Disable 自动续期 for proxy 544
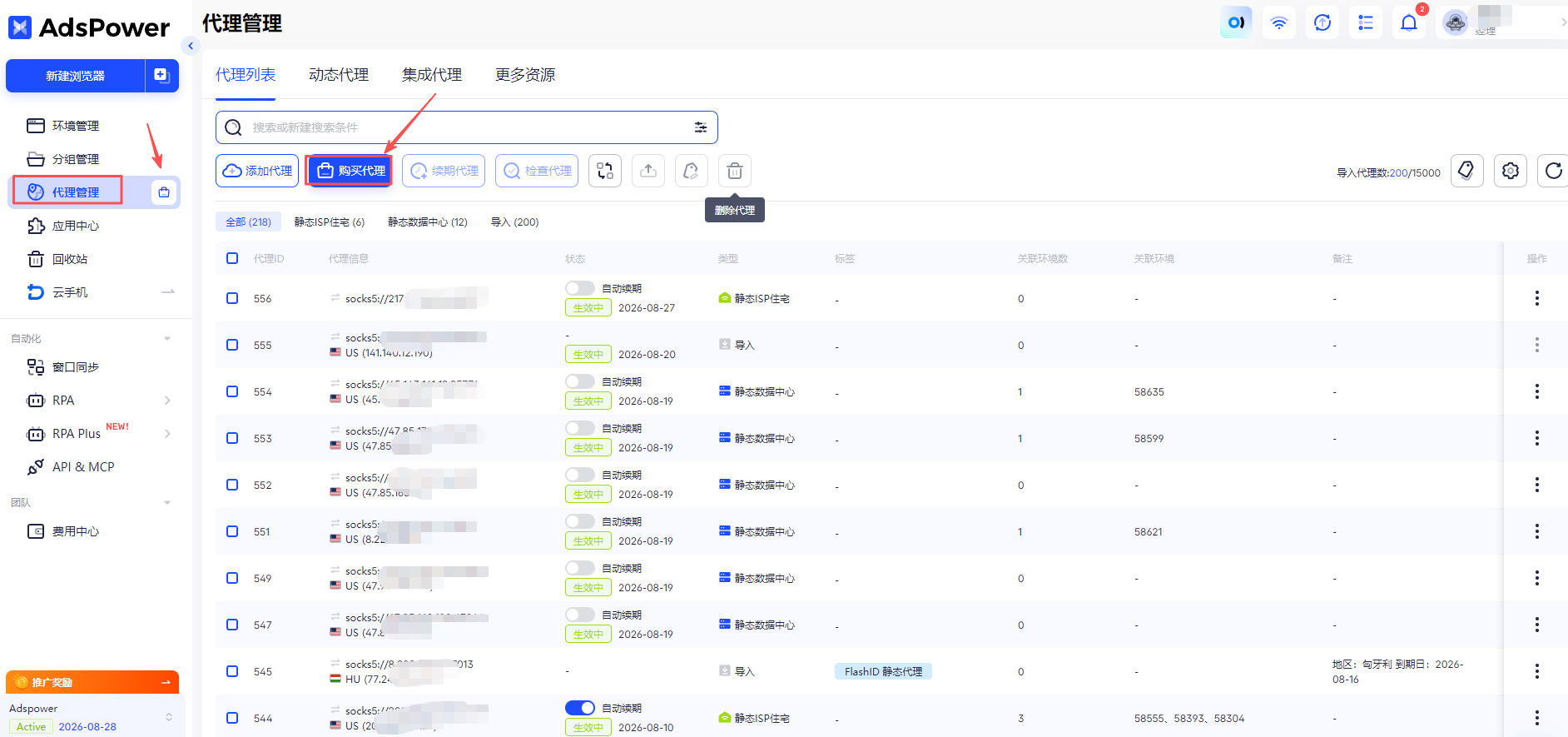The image size is (1568, 737). (580, 708)
